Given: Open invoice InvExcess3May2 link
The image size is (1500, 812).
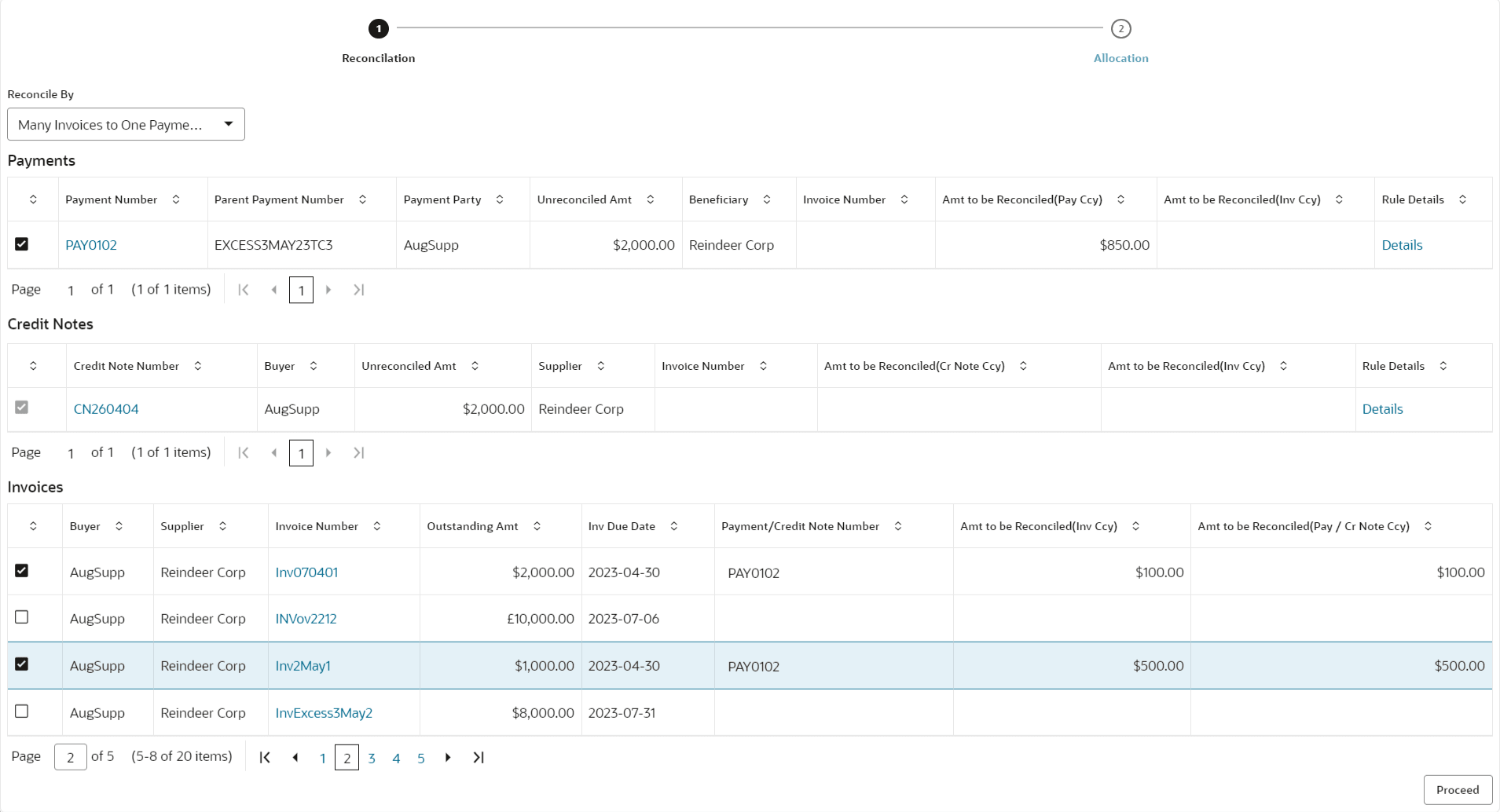Looking at the screenshot, I should pyautogui.click(x=324, y=713).
